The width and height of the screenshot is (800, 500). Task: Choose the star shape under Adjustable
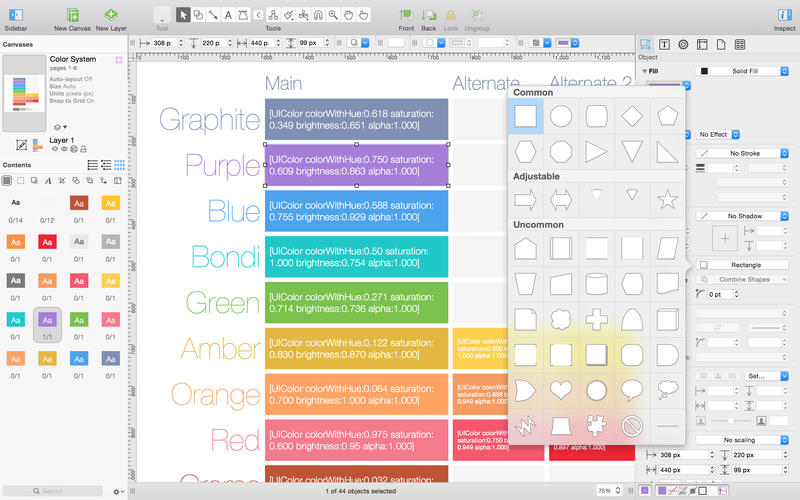coord(665,197)
